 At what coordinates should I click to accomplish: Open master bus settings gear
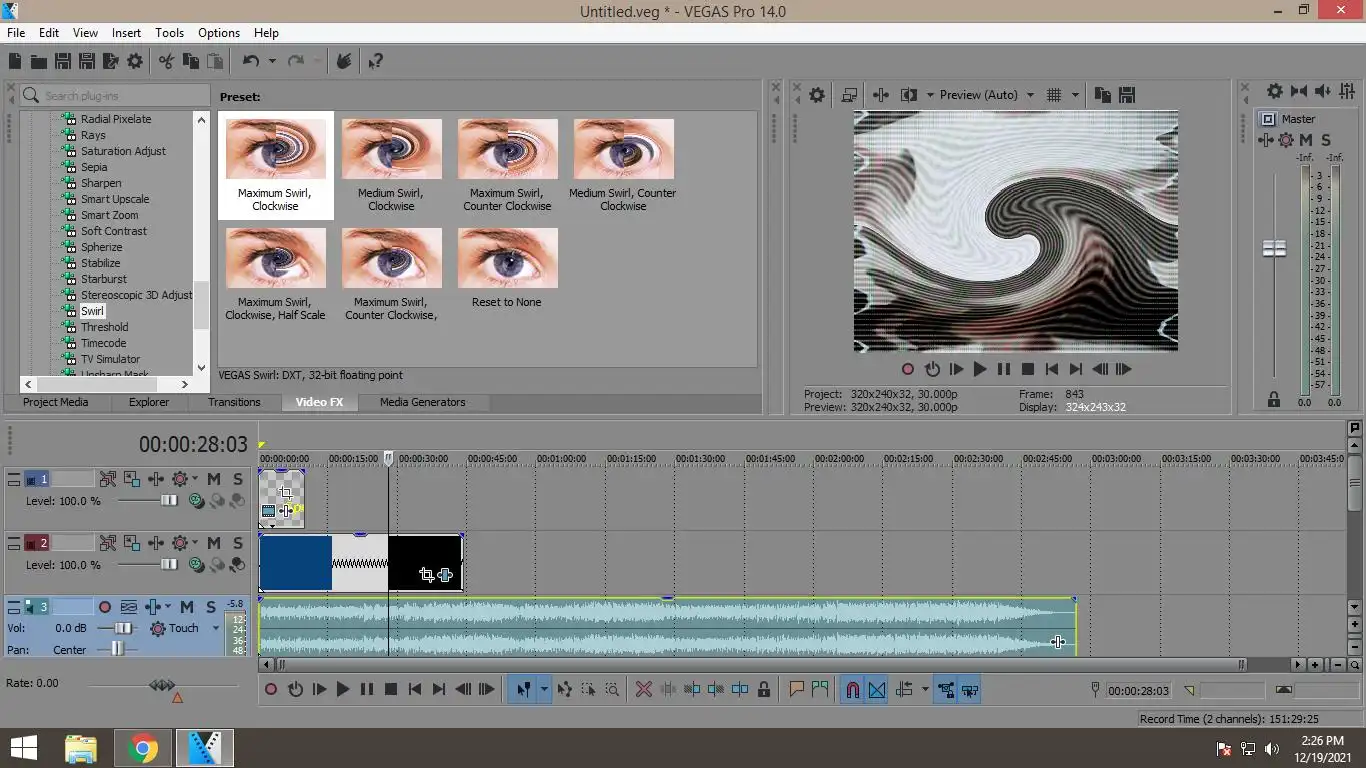click(x=1275, y=91)
